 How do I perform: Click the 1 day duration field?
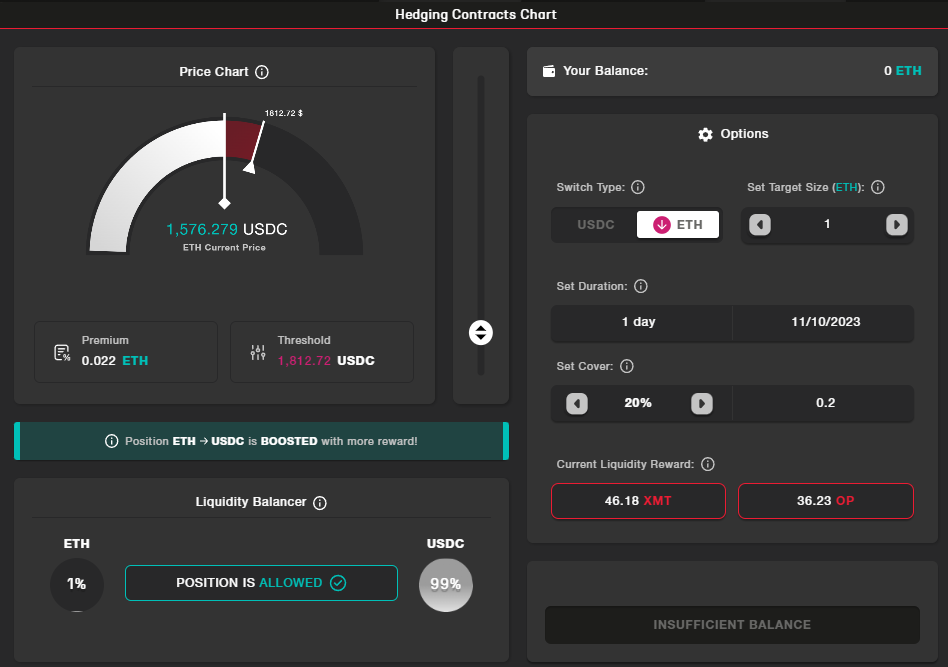click(x=641, y=322)
